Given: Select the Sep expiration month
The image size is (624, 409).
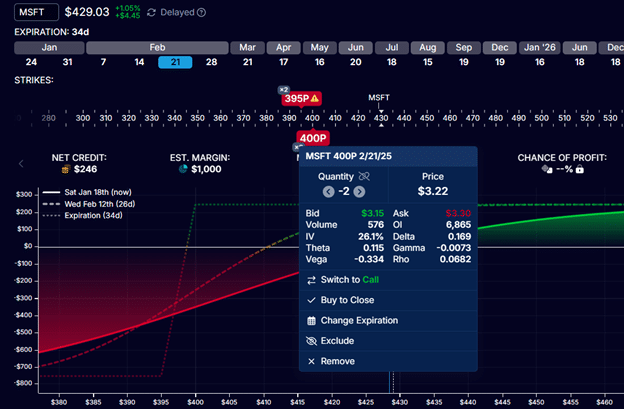Looking at the screenshot, I should point(464,48).
